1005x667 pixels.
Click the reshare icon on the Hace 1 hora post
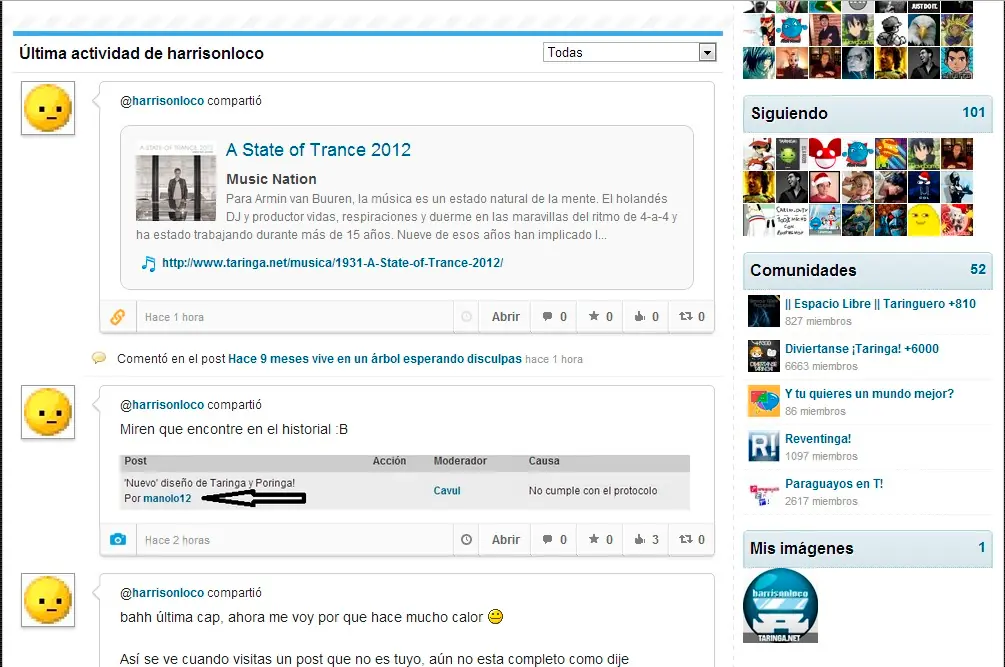click(x=685, y=316)
